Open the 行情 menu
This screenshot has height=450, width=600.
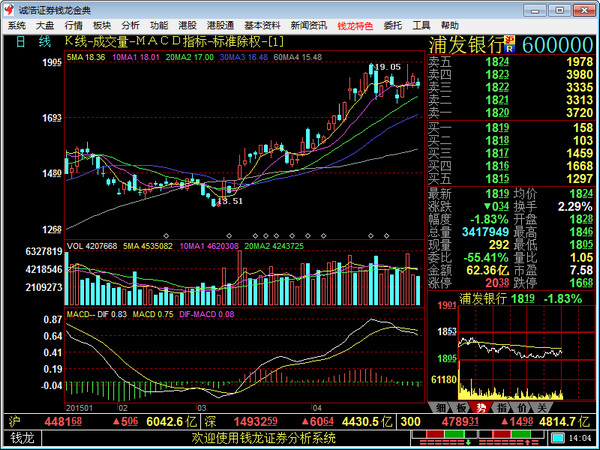(x=73, y=26)
